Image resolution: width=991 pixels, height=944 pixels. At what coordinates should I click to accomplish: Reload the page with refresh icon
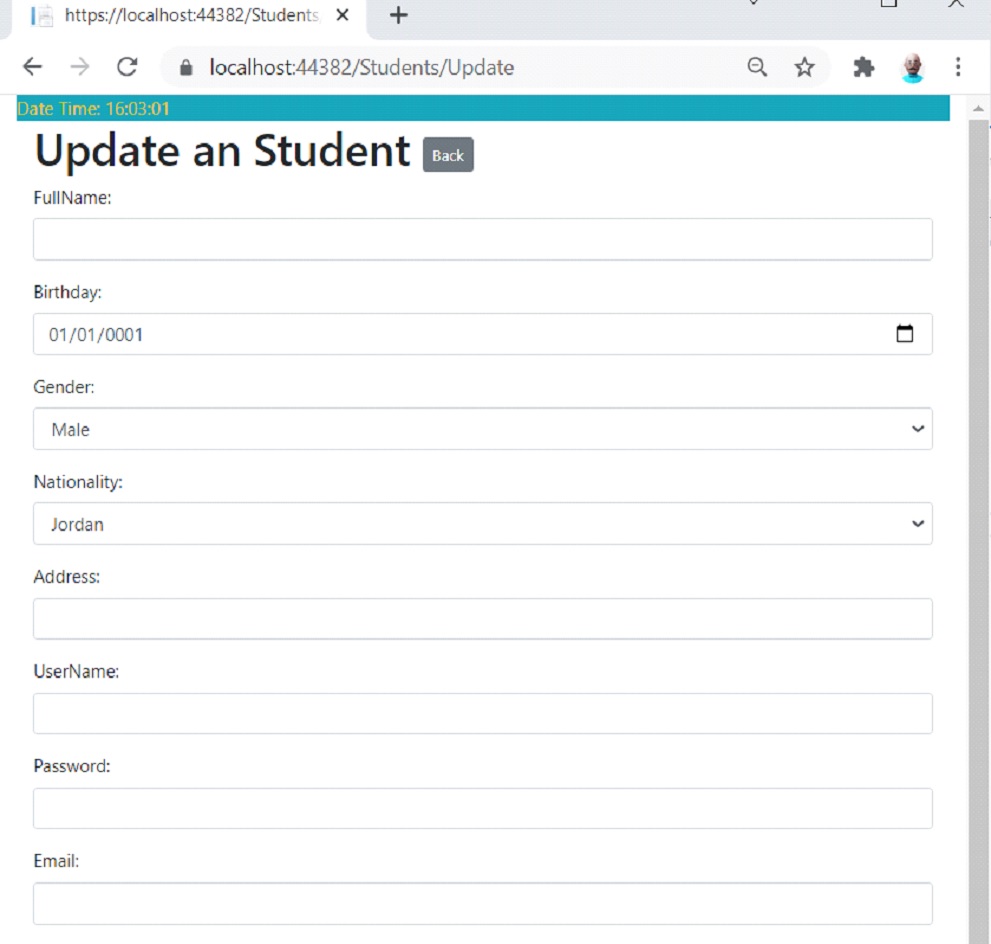click(x=127, y=66)
